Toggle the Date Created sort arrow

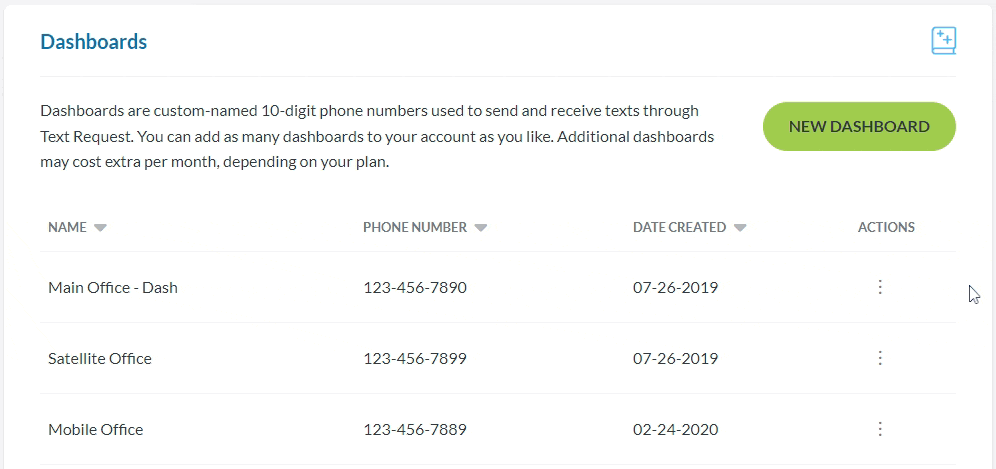point(740,228)
